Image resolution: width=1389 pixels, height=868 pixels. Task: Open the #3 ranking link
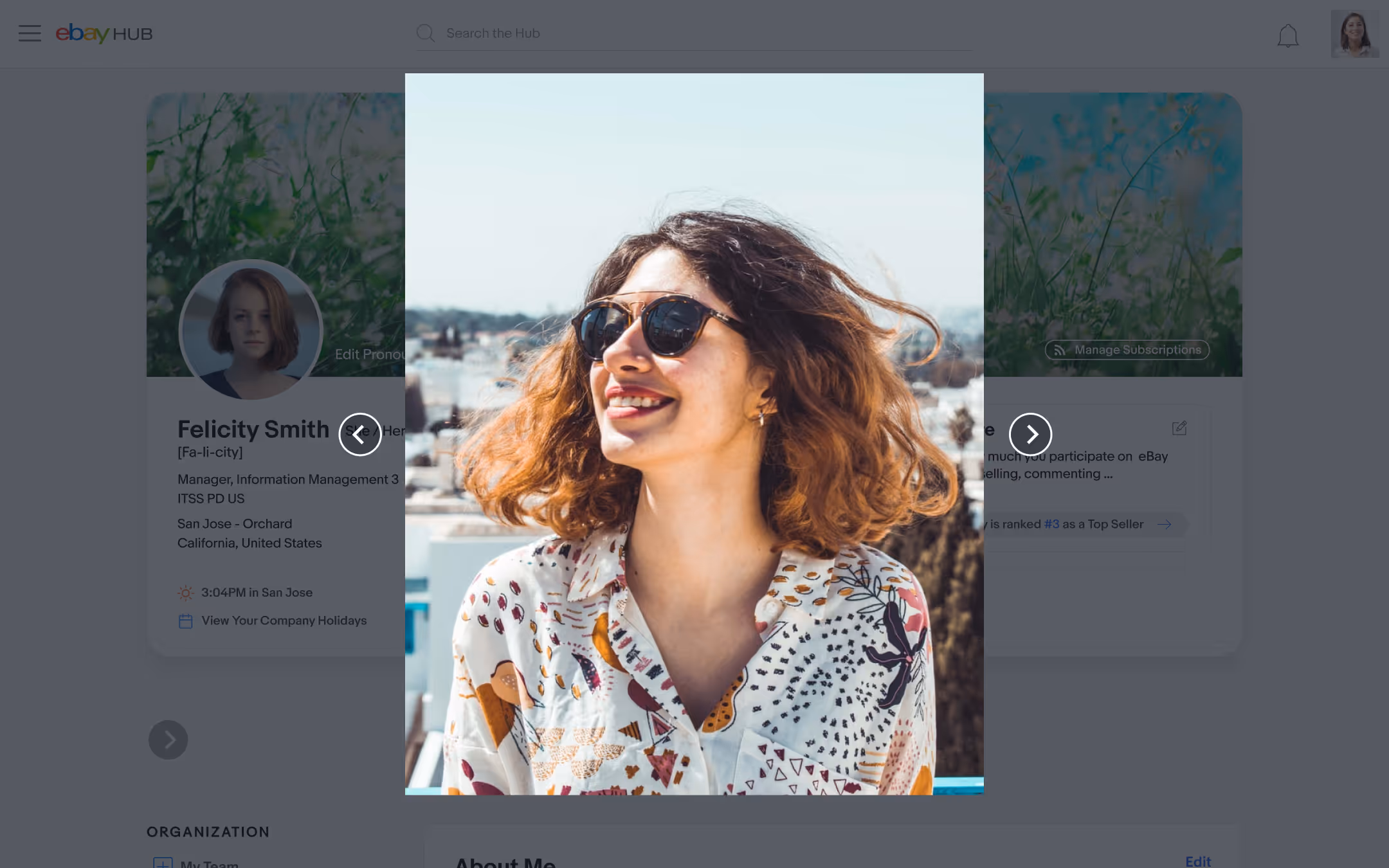[1051, 525]
